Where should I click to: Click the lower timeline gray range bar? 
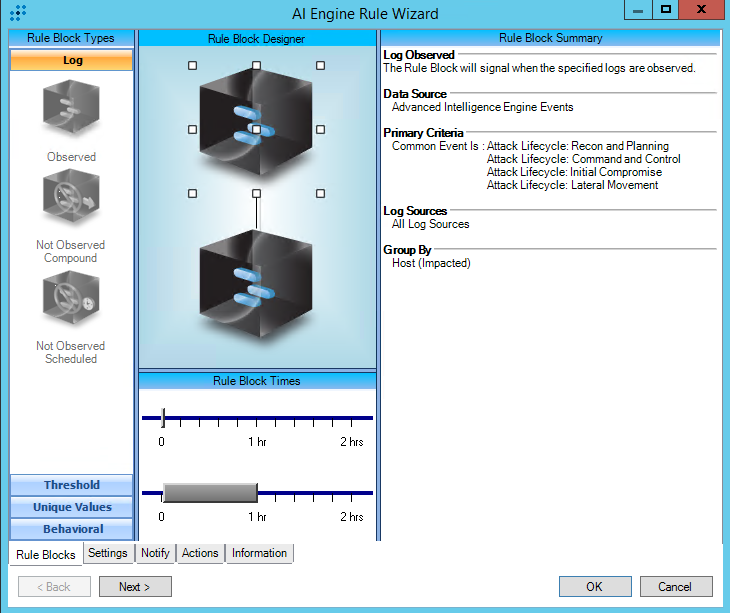[x=210, y=493]
